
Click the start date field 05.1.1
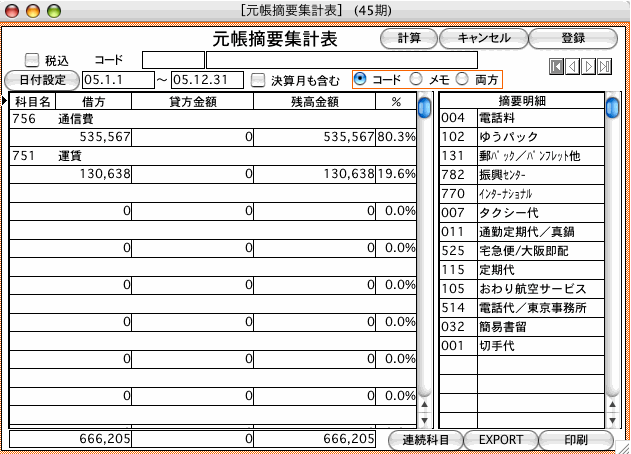(118, 79)
